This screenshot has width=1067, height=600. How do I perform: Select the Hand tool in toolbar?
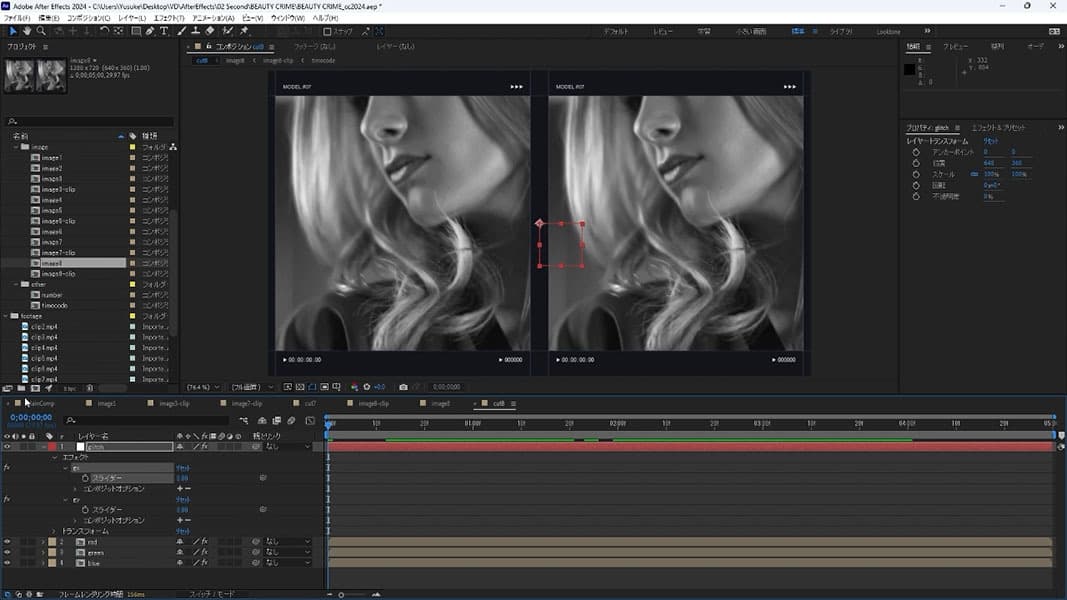pyautogui.click(x=27, y=31)
